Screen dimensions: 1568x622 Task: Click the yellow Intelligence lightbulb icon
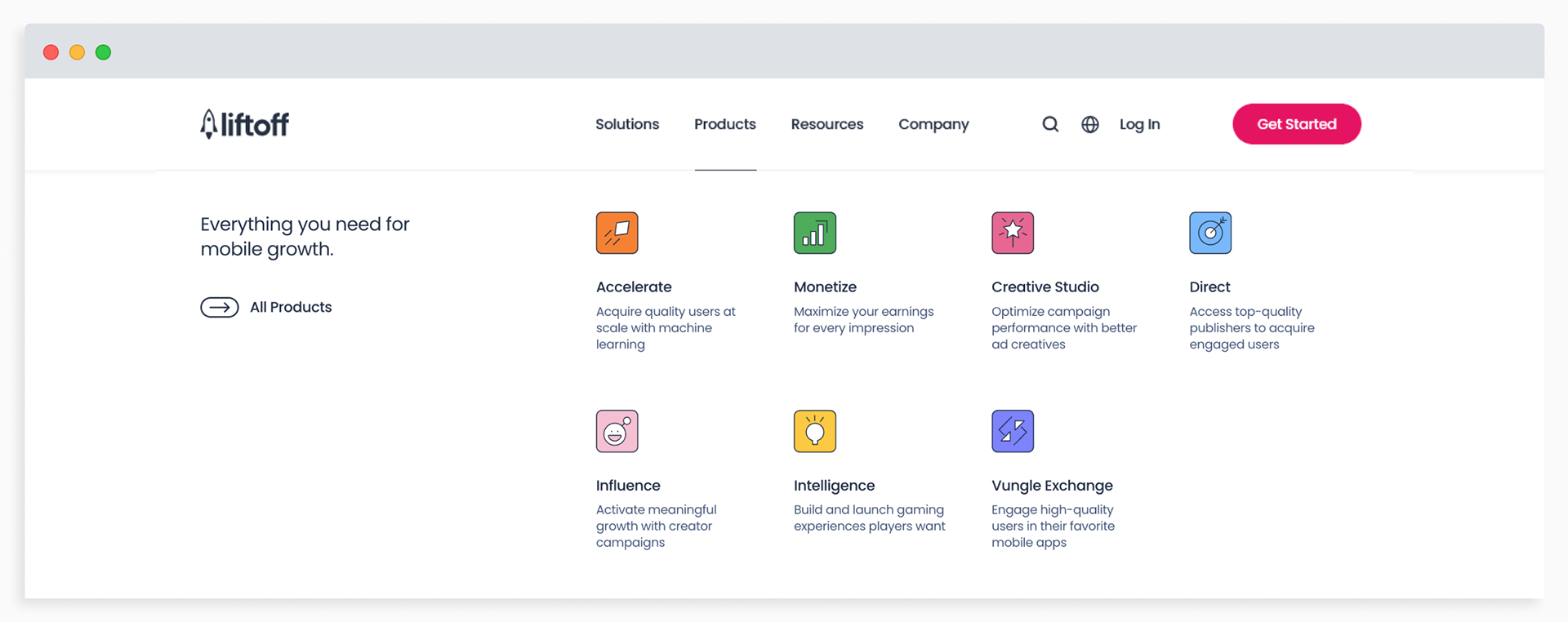click(x=814, y=431)
